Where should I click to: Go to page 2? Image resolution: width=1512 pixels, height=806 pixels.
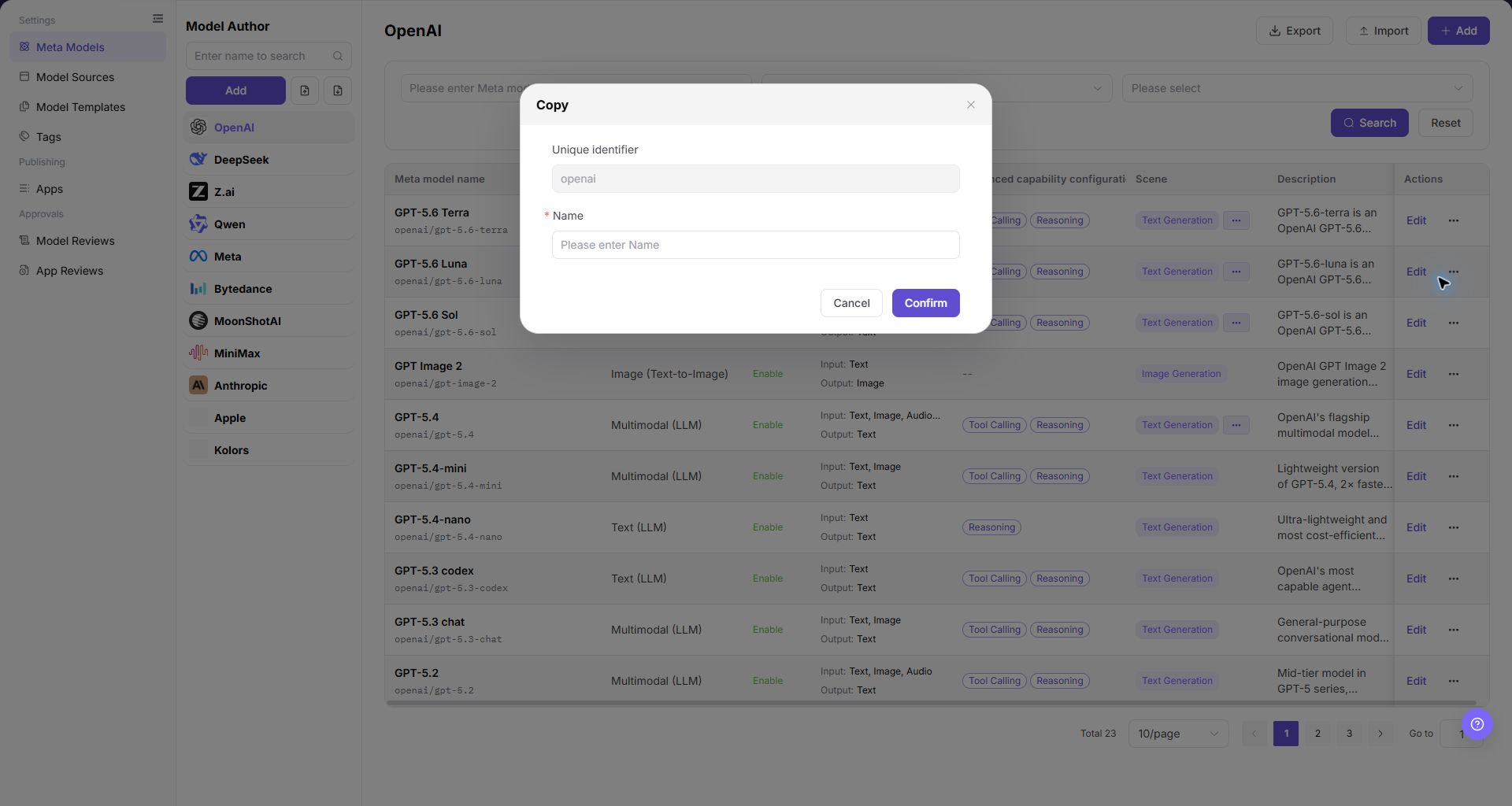click(x=1317, y=734)
